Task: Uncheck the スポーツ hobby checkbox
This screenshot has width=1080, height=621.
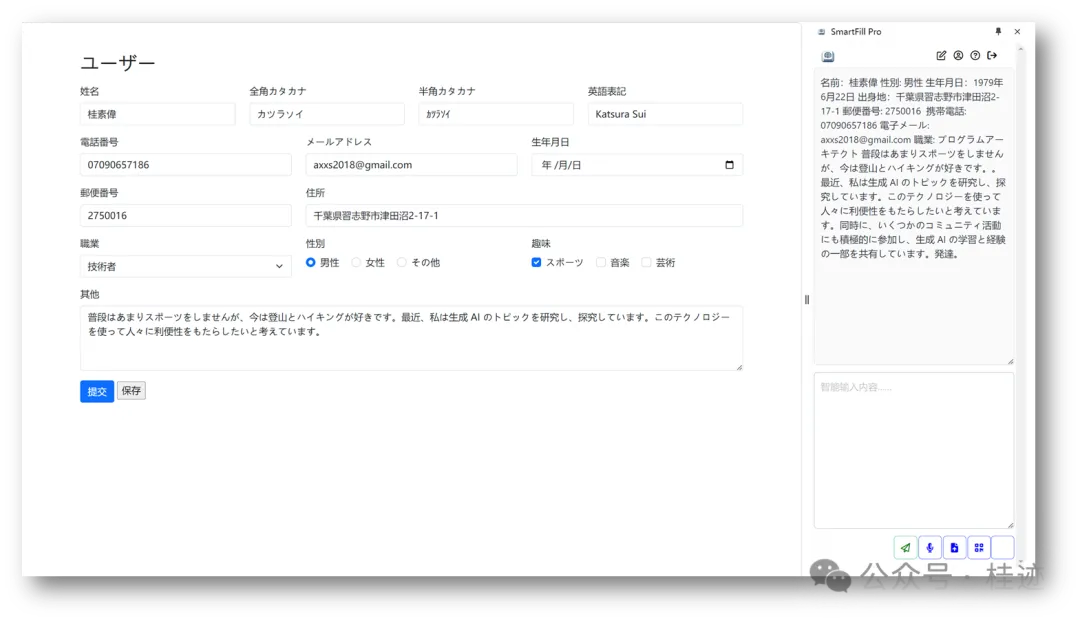Action: [x=536, y=262]
